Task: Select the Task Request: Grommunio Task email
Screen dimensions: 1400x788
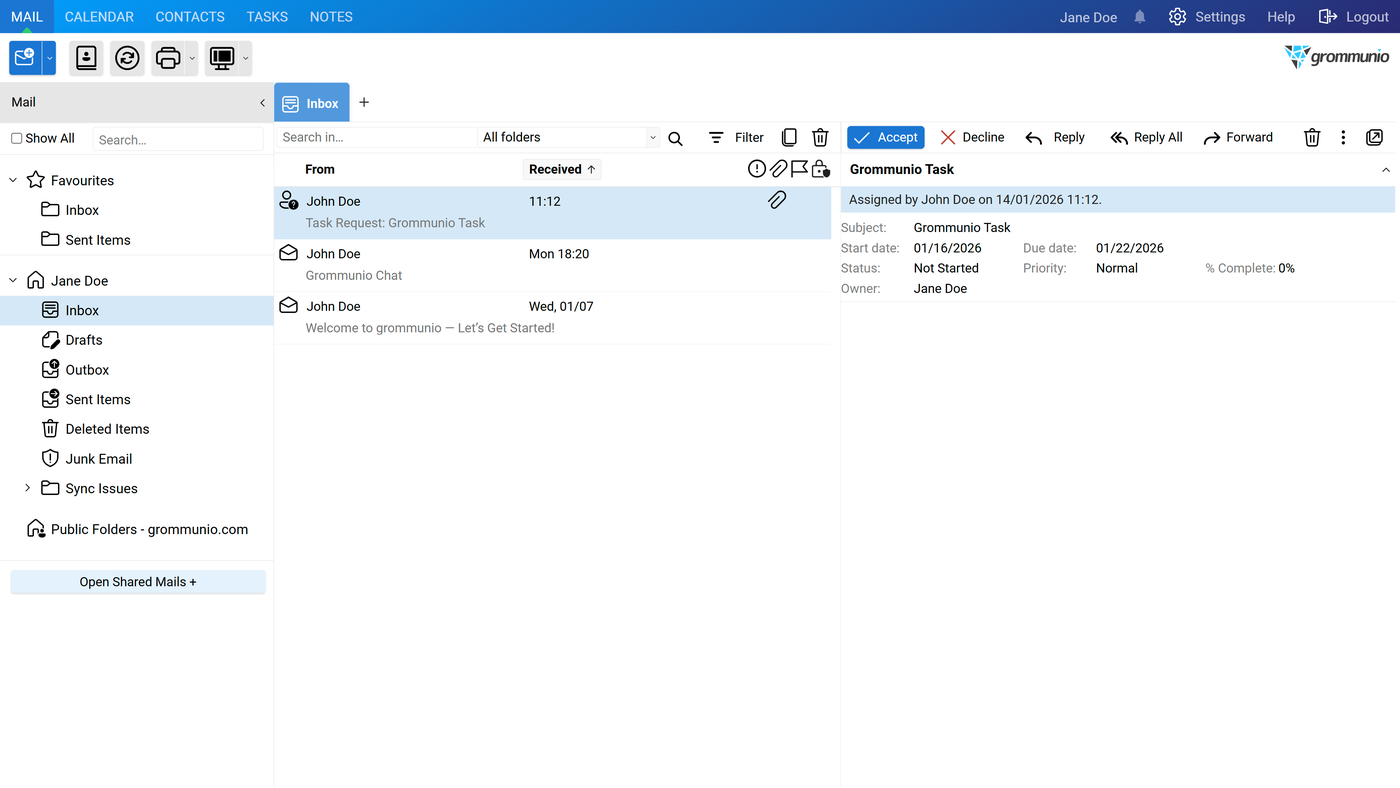Action: (x=552, y=212)
